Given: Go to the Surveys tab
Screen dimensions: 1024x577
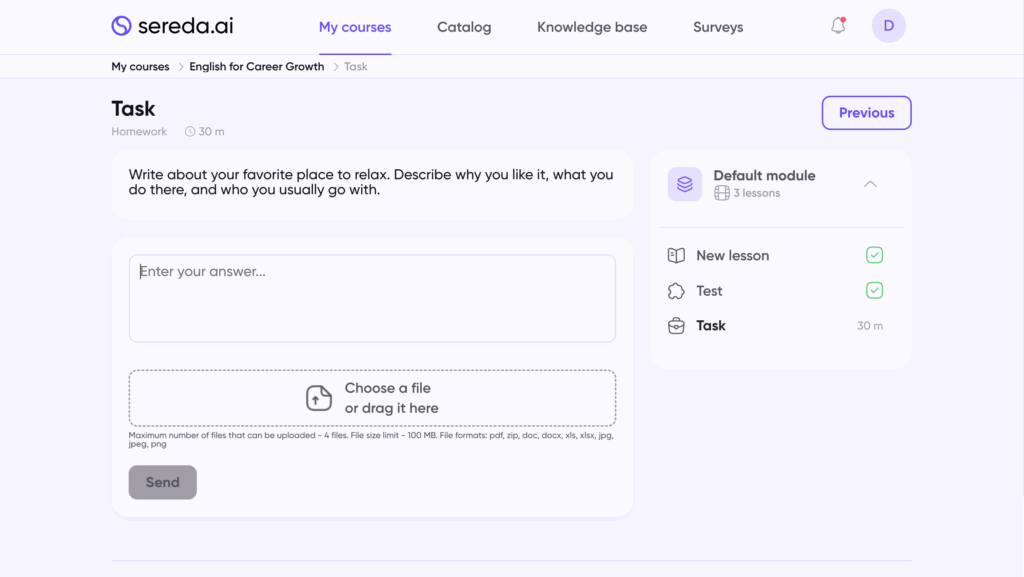Looking at the screenshot, I should pos(718,27).
